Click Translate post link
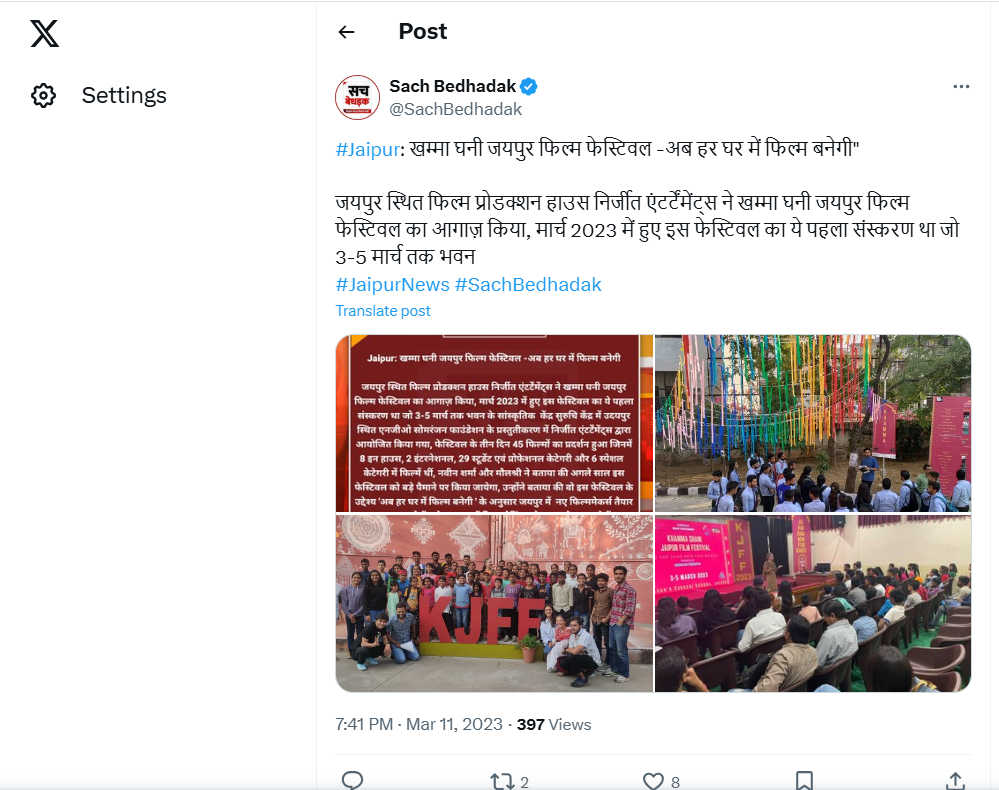999x790 pixels. coord(383,311)
